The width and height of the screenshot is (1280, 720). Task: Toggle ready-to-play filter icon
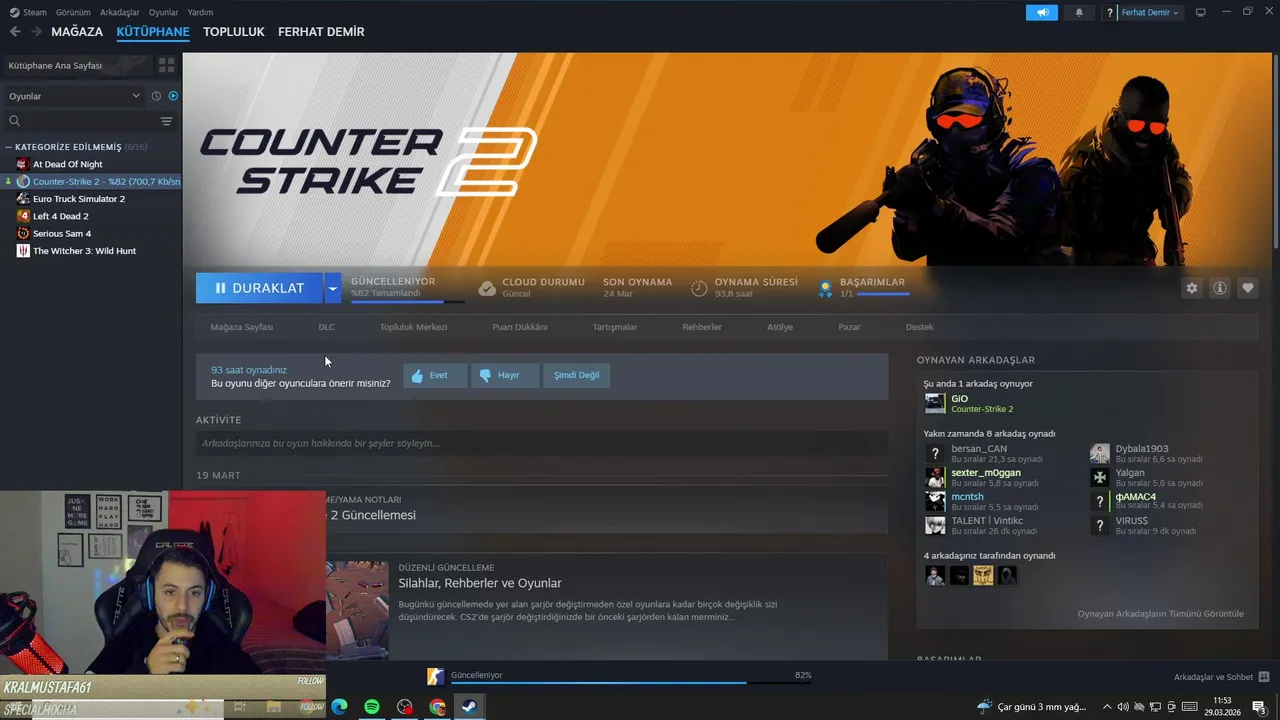[x=173, y=96]
